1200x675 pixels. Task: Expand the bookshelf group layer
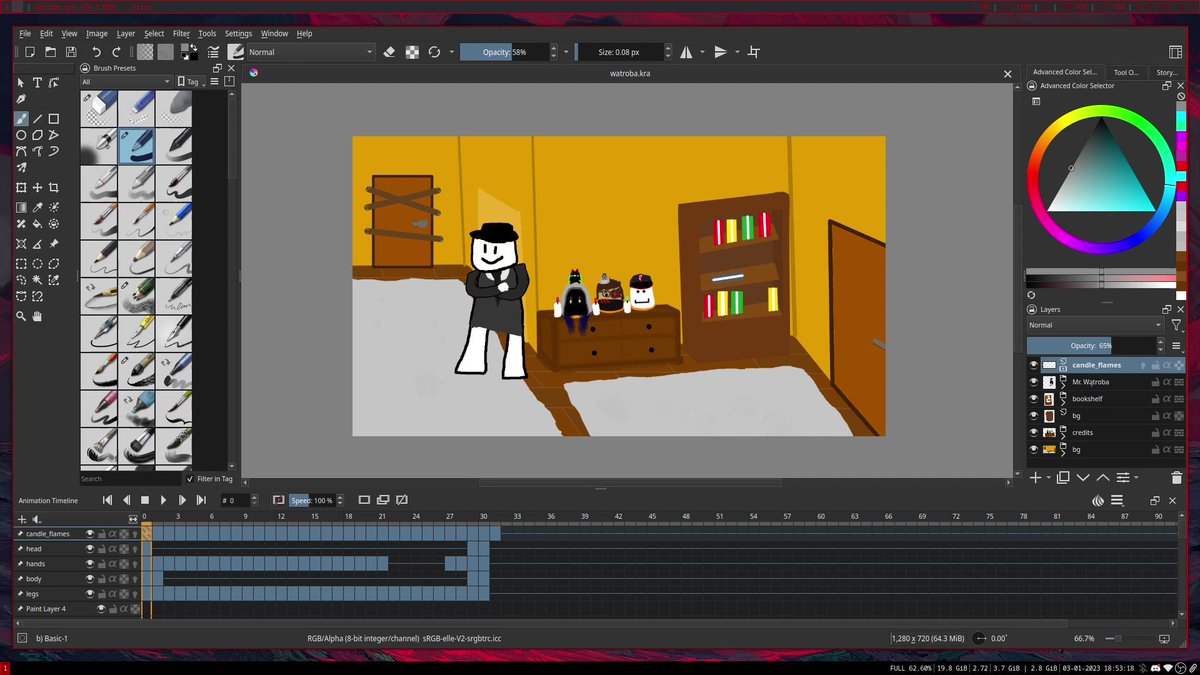tap(1063, 403)
